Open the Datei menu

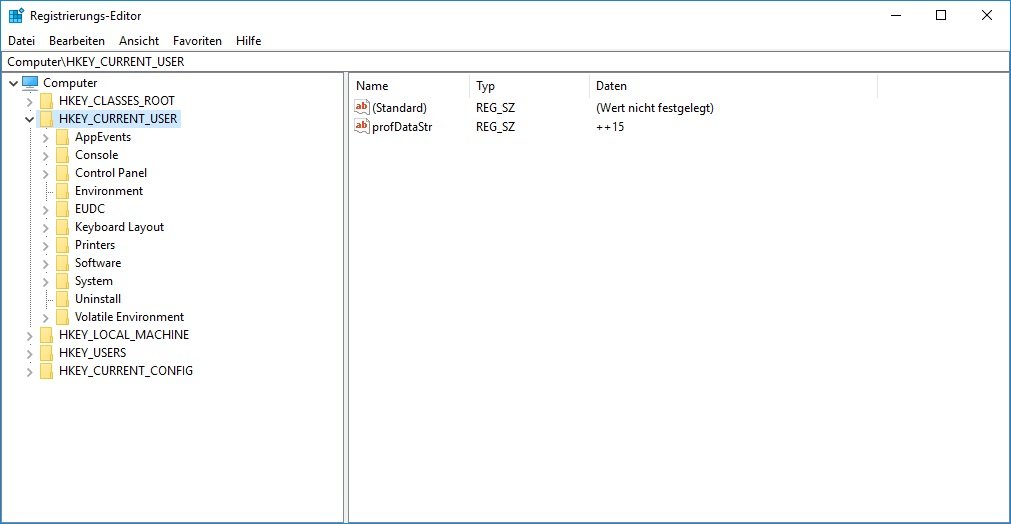(x=21, y=41)
